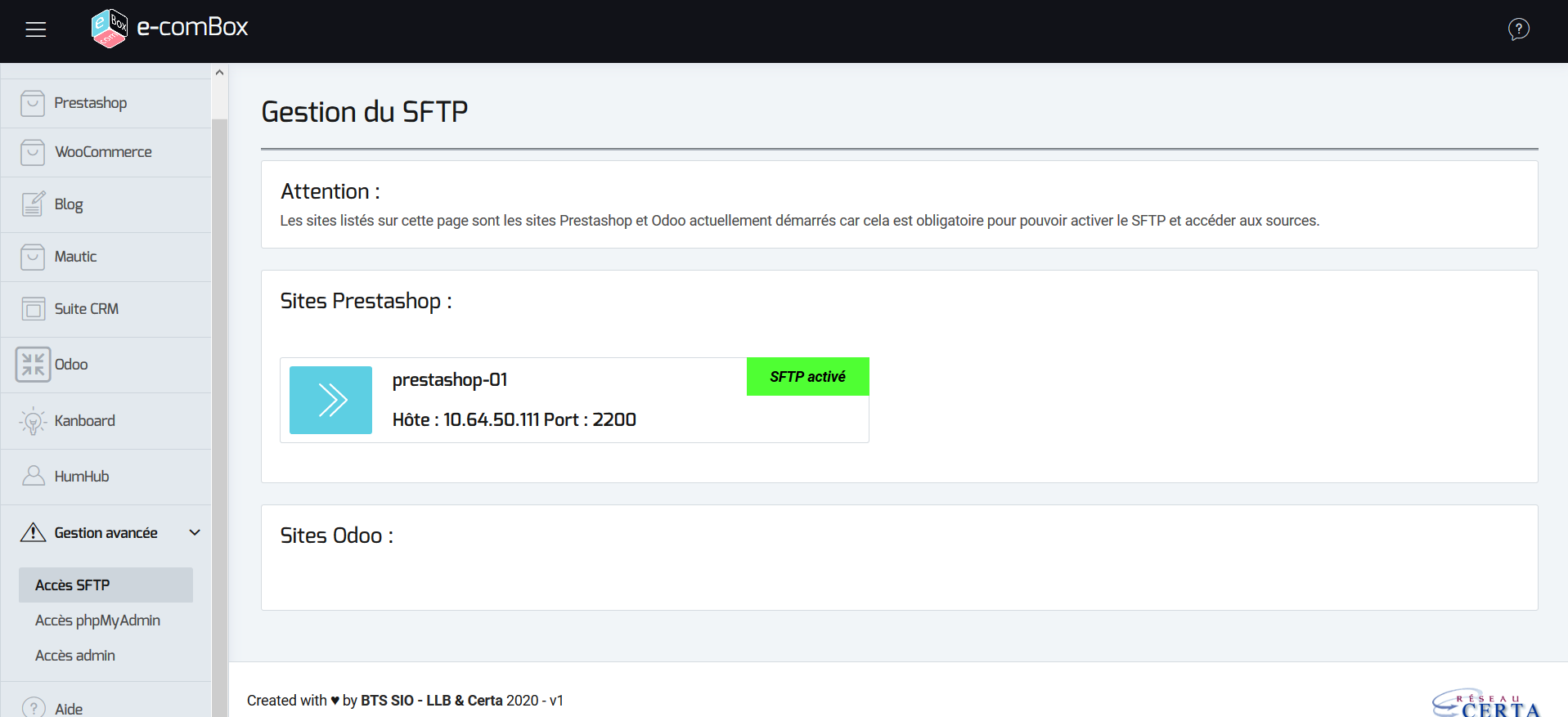Click the Odoo collapse-arrows icon
1568x717 pixels.
[33, 365]
